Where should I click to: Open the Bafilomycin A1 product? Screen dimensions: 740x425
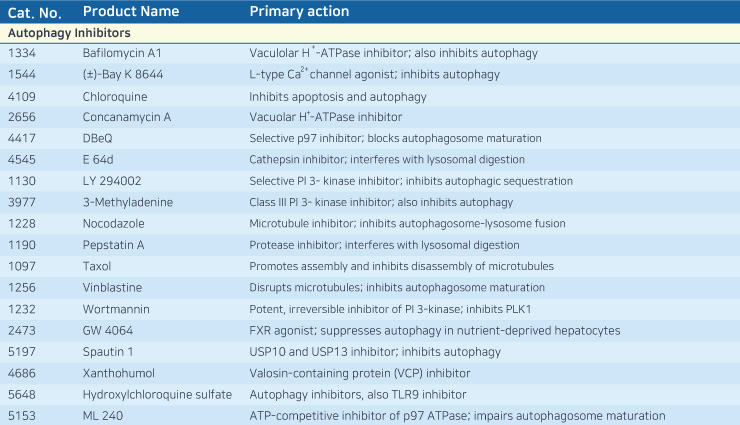click(122, 53)
